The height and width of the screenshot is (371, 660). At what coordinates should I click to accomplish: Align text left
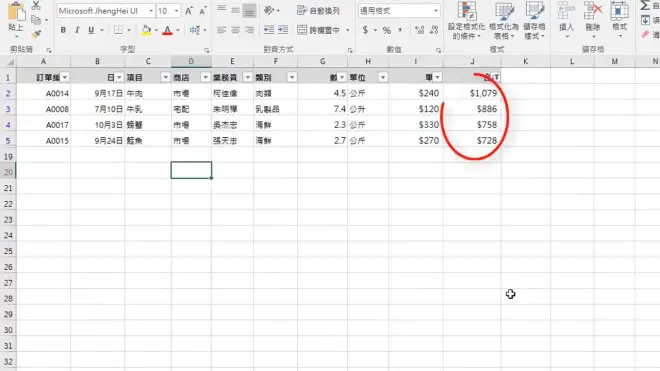click(221, 30)
